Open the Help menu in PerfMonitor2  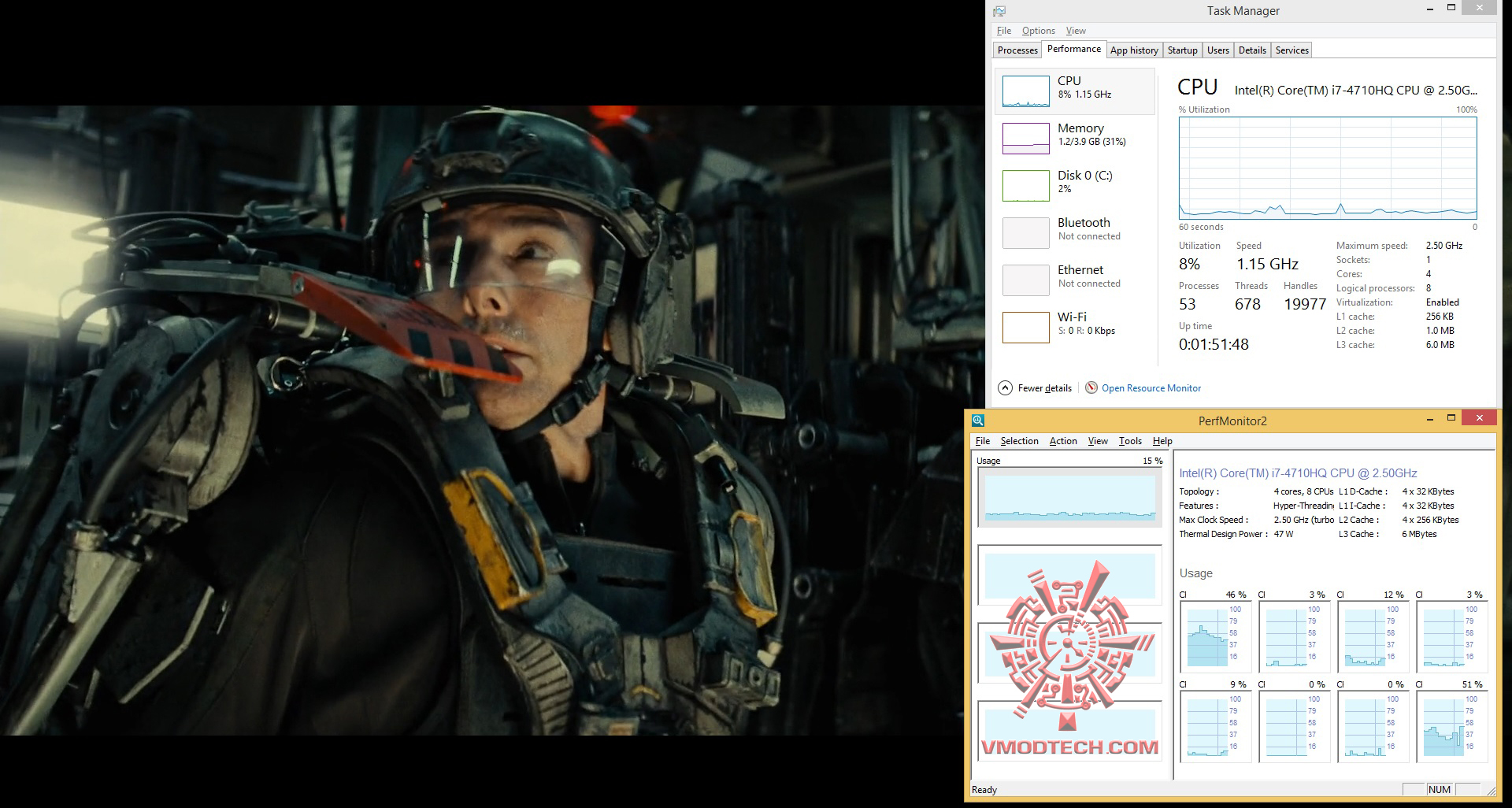[1162, 441]
